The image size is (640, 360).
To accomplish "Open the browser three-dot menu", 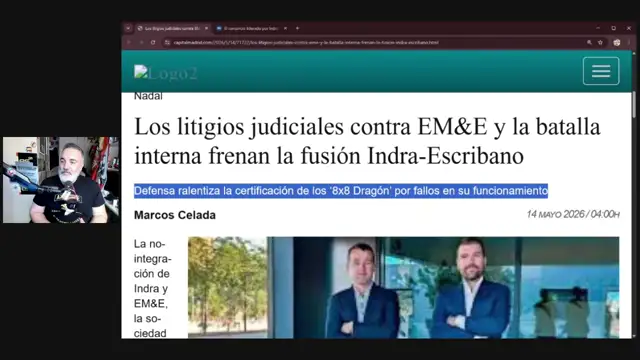I will (x=629, y=42).
